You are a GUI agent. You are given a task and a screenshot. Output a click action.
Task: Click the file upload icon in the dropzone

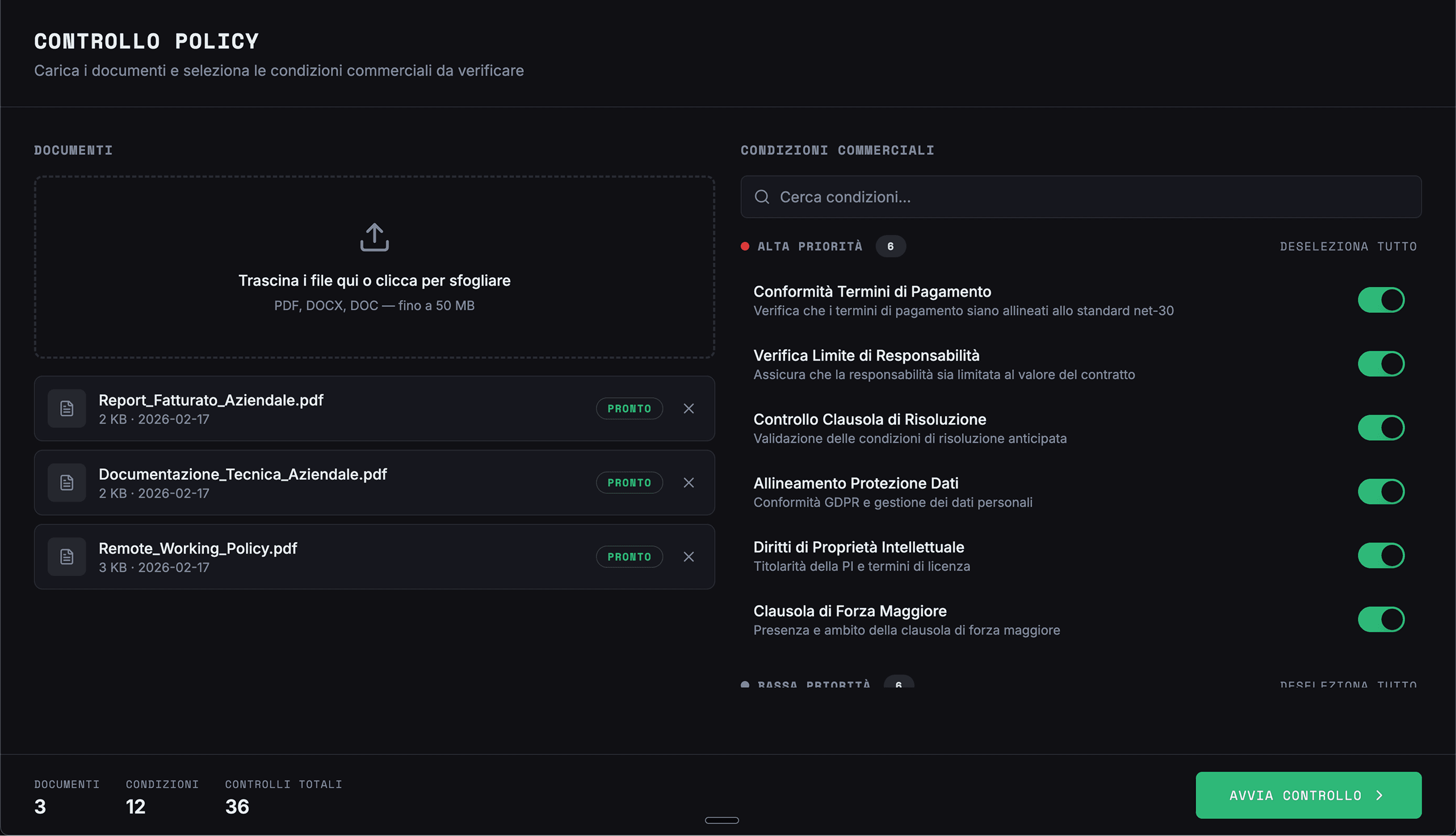374,237
